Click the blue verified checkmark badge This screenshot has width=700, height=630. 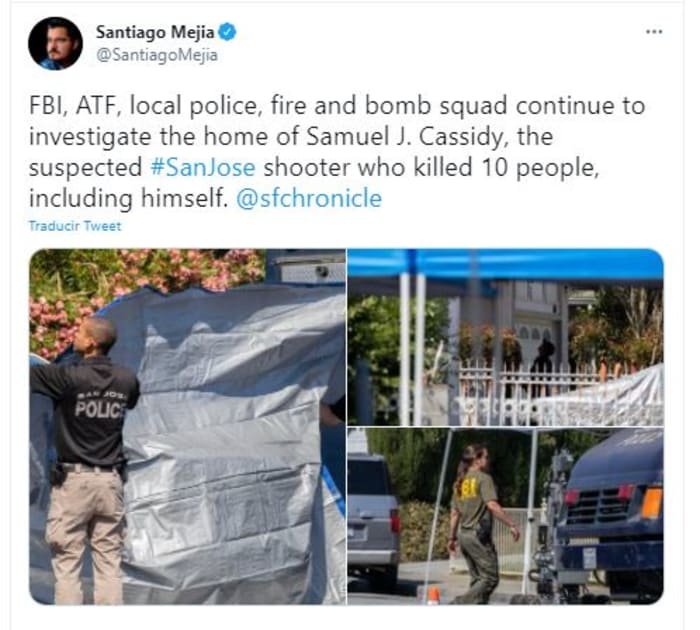point(227,32)
